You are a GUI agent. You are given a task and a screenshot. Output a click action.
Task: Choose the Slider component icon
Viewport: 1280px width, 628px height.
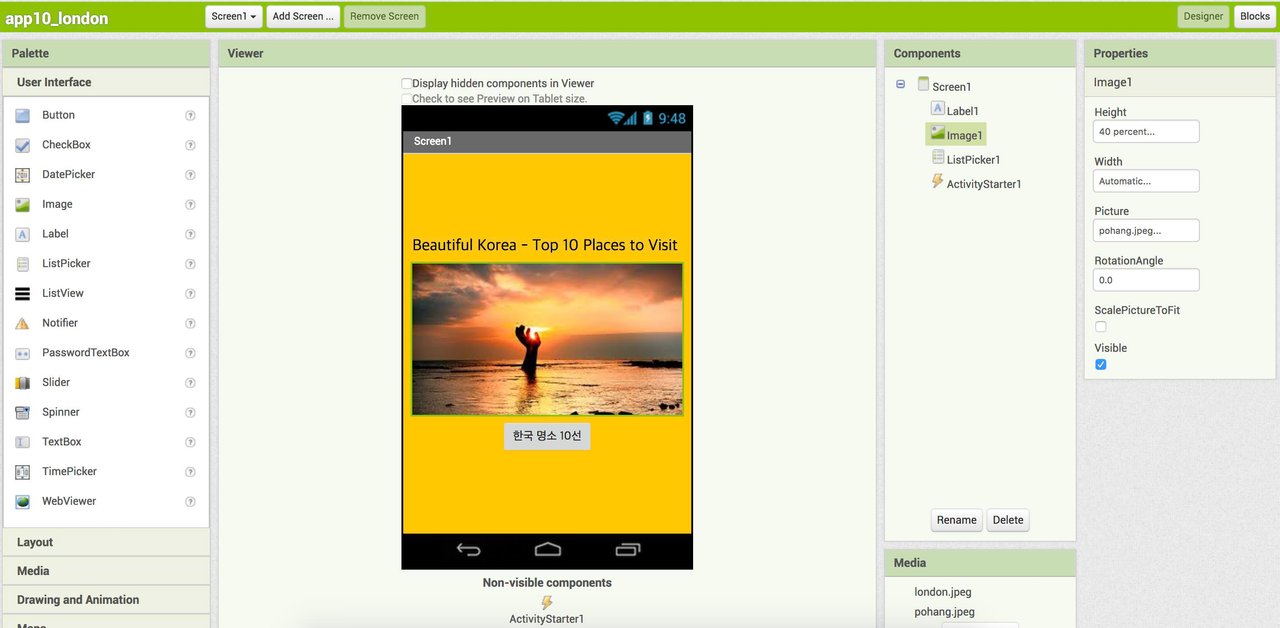tap(22, 383)
